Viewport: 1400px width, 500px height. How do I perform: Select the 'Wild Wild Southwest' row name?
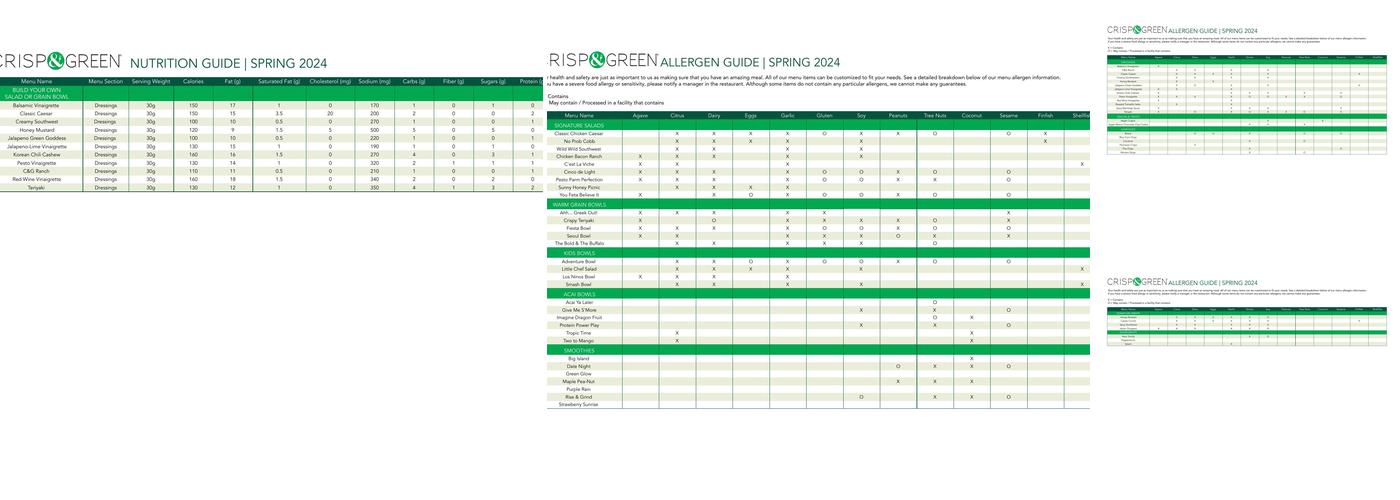tap(579, 149)
